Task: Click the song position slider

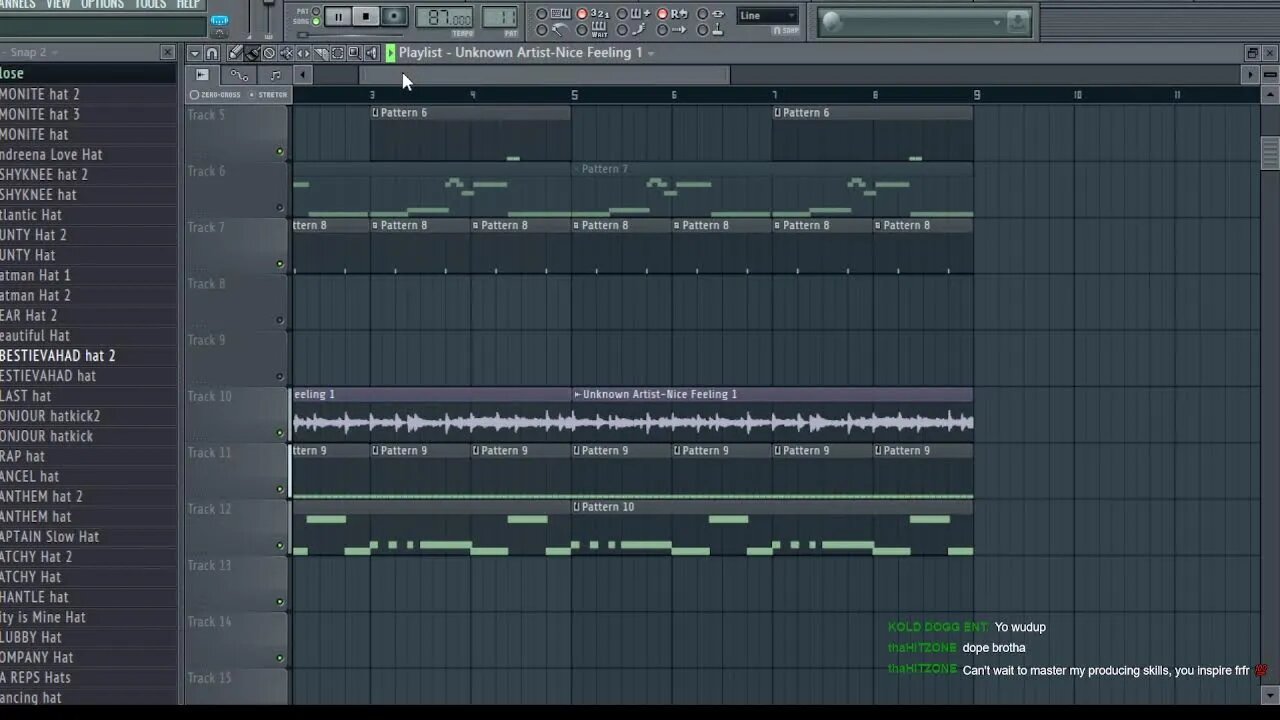Action: (350, 36)
